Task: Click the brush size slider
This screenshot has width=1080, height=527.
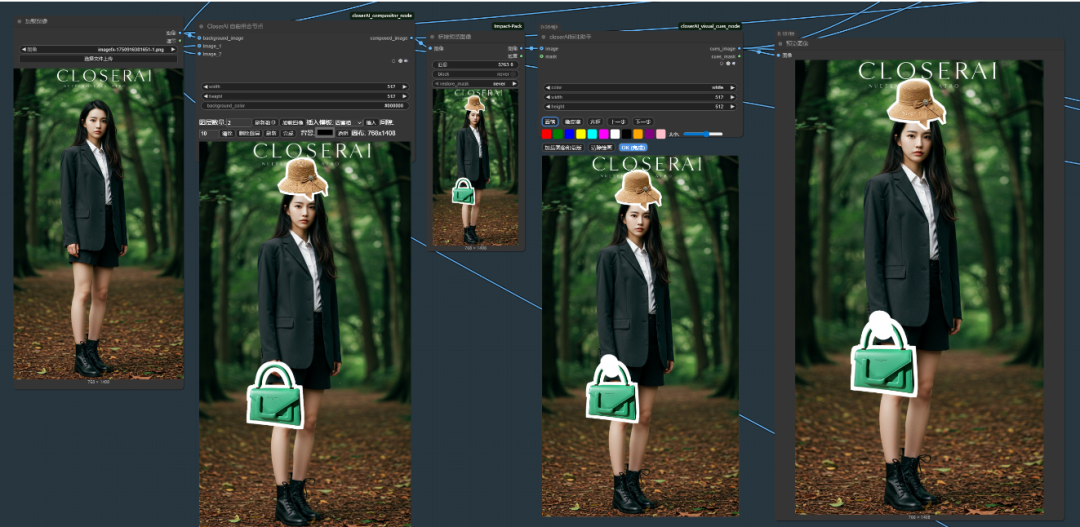Action: tap(703, 134)
